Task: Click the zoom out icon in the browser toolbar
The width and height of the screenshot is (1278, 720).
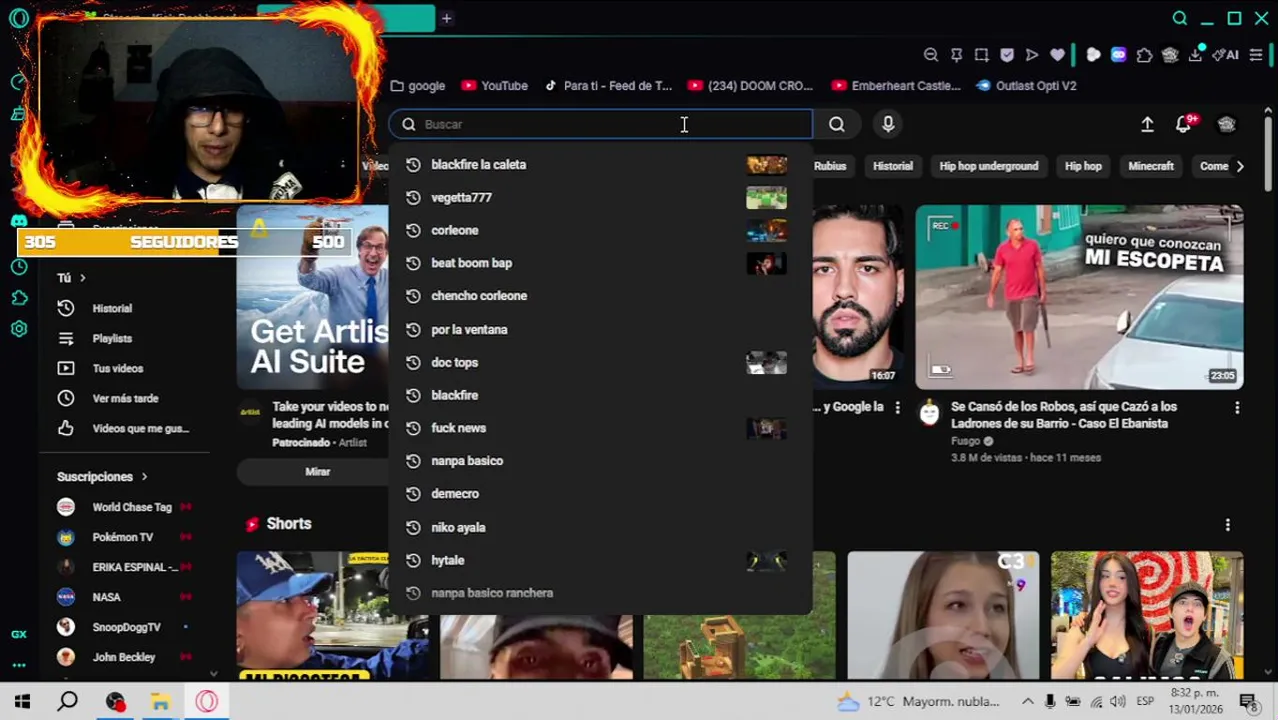Action: click(x=931, y=55)
